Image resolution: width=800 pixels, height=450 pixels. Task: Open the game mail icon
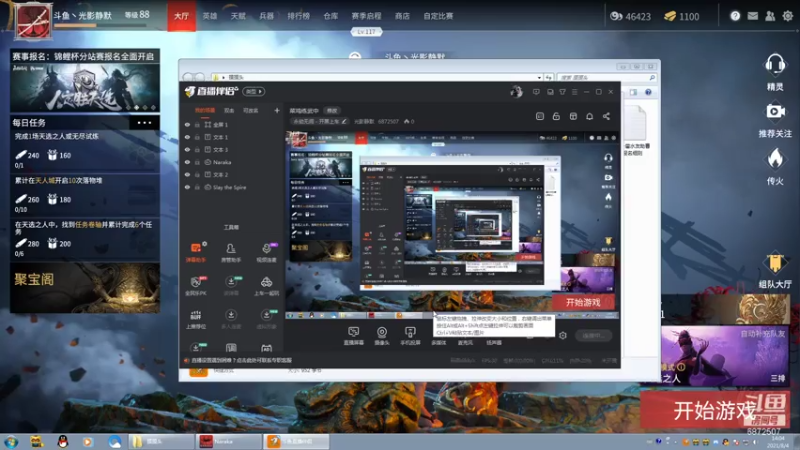pyautogui.click(x=753, y=16)
